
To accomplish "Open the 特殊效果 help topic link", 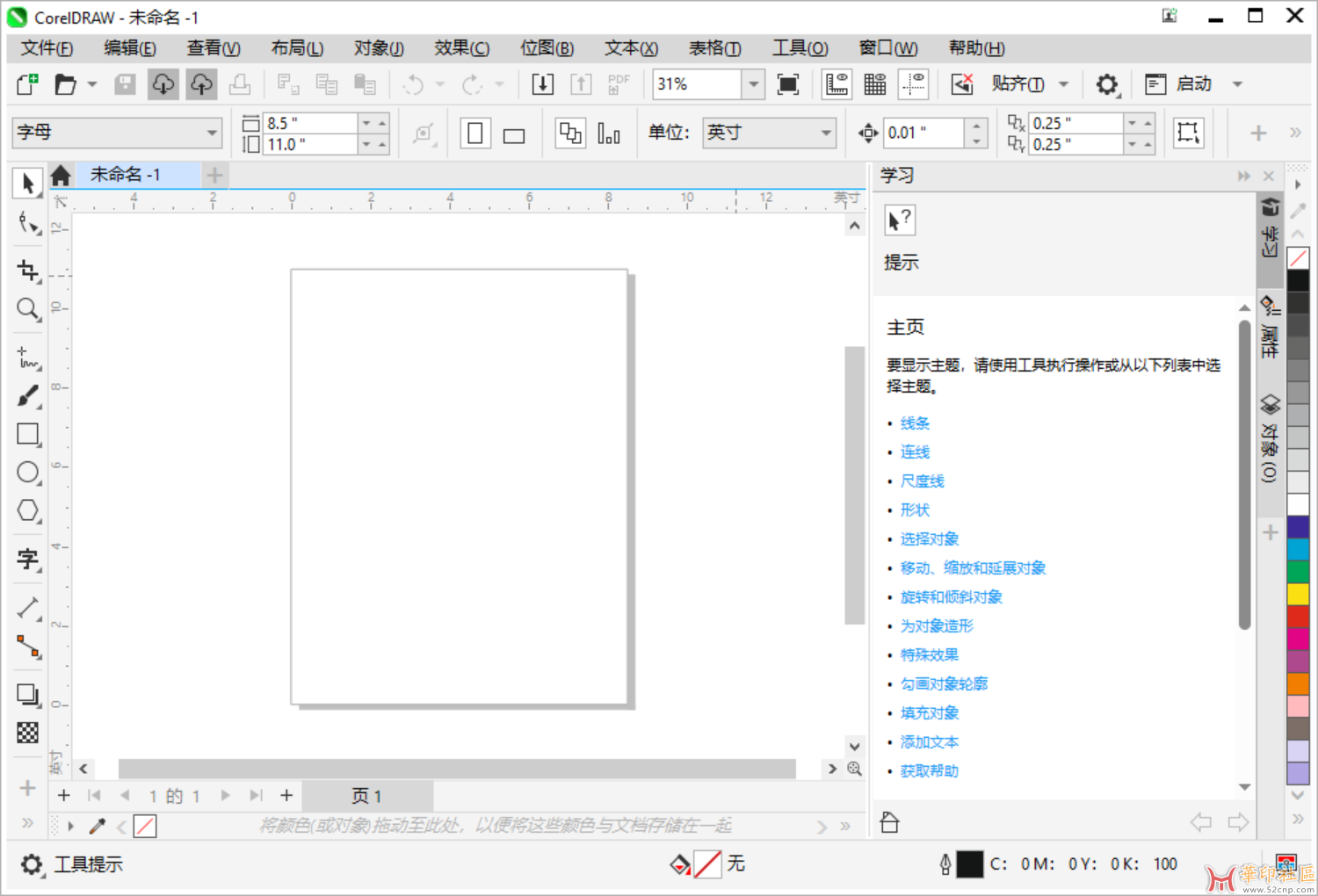I will (x=930, y=655).
